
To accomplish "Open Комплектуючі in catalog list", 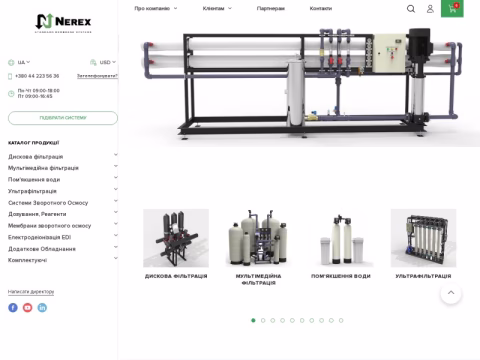I will pyautogui.click(x=27, y=260).
